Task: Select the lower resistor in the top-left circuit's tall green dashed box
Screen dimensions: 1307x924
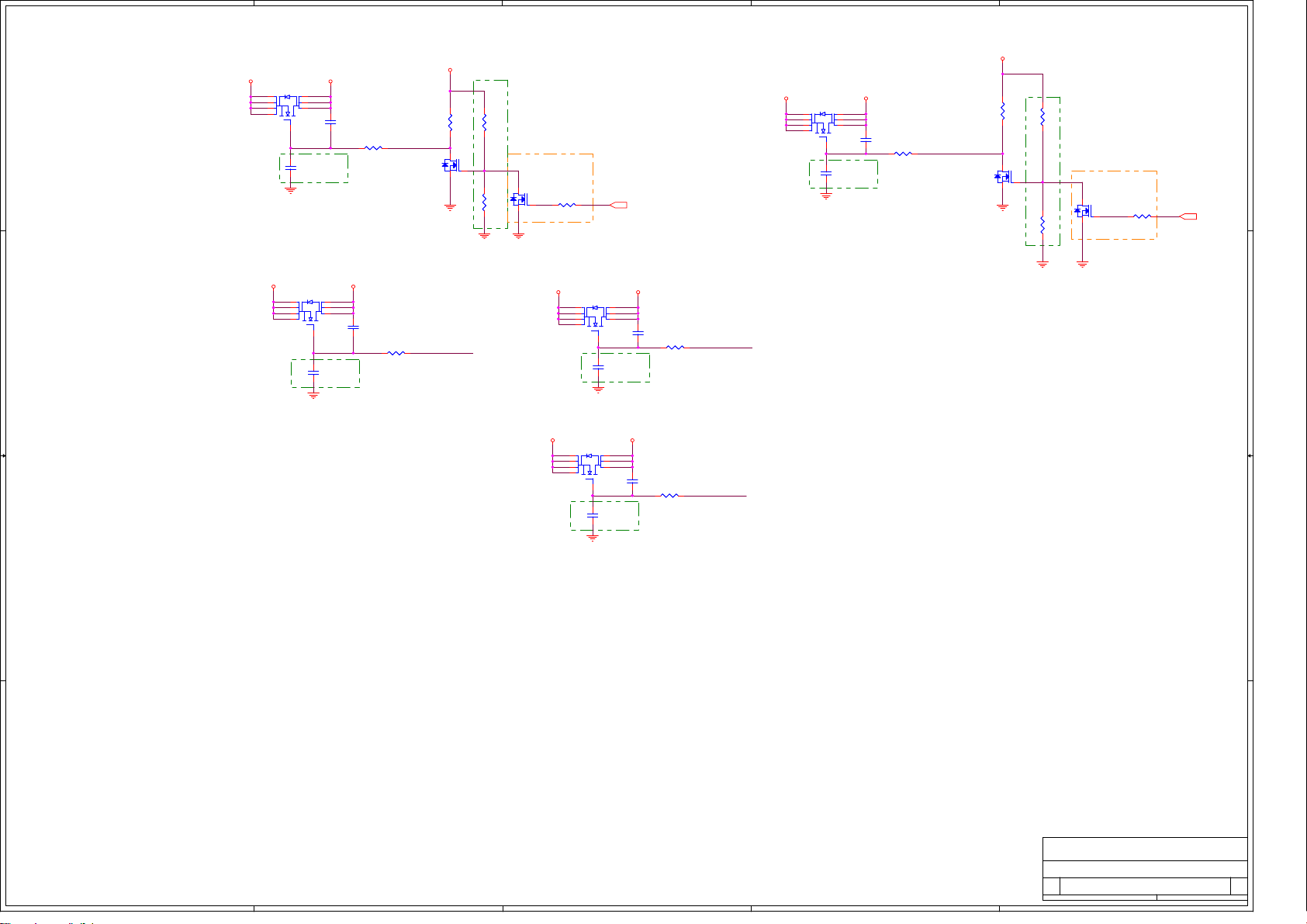Action: tap(484, 202)
